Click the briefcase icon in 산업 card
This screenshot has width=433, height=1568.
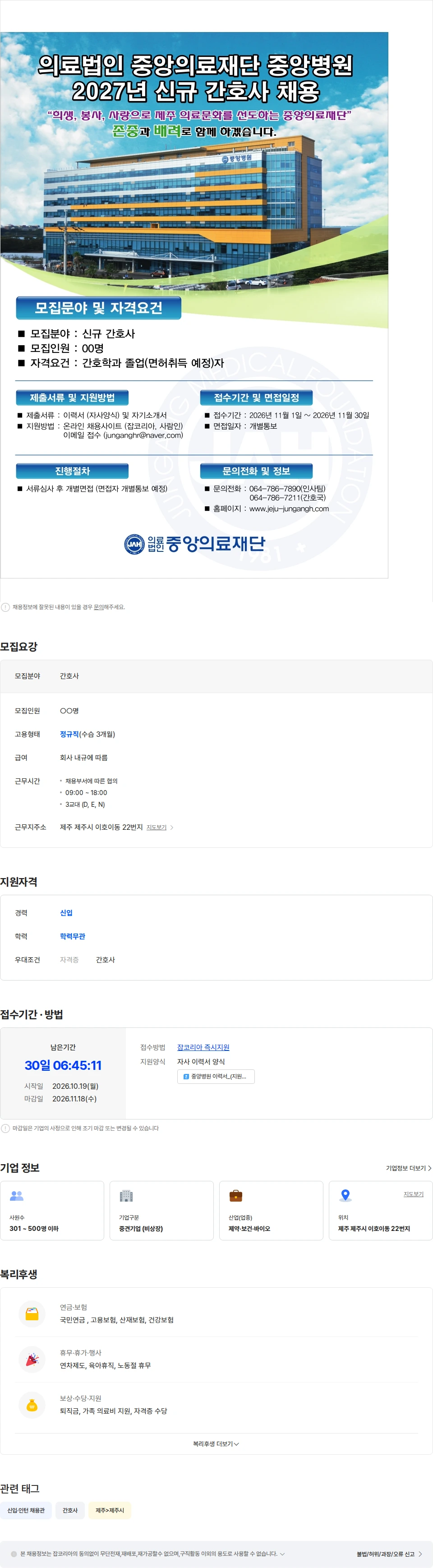[x=235, y=1195]
